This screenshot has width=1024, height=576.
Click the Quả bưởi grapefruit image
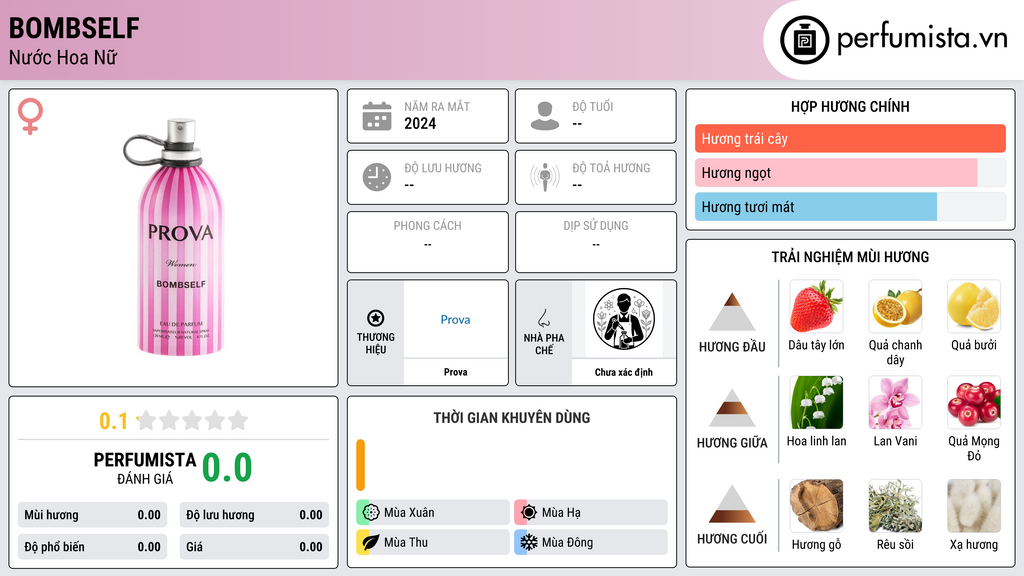(974, 306)
